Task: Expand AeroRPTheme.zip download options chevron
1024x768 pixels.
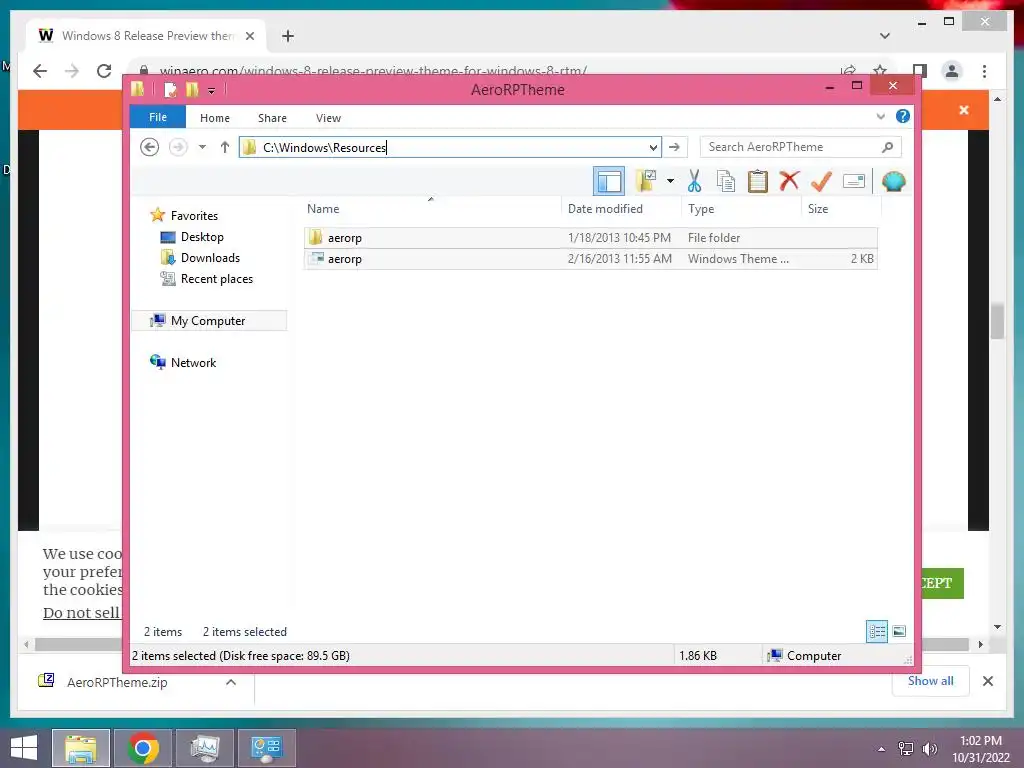Action: pos(231,682)
